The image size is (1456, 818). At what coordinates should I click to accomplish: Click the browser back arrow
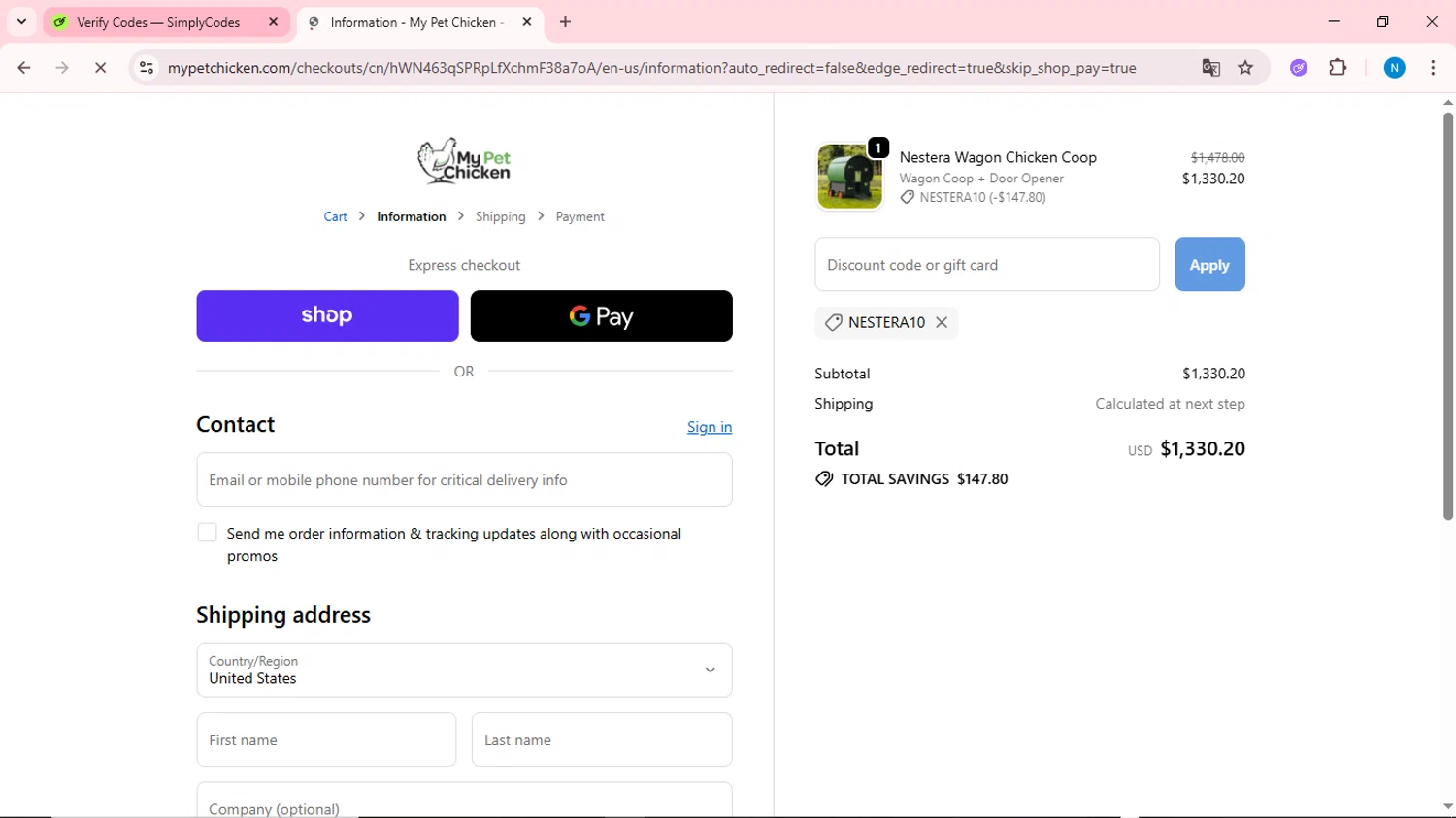pos(24,68)
